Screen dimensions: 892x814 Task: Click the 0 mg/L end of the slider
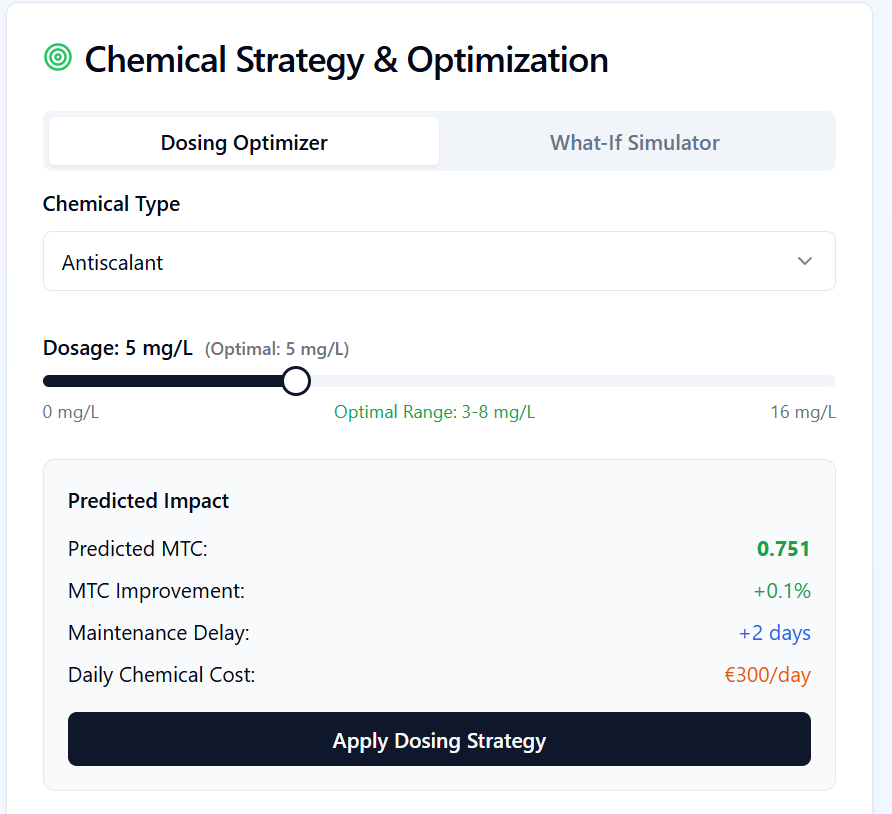pyautogui.click(x=71, y=411)
